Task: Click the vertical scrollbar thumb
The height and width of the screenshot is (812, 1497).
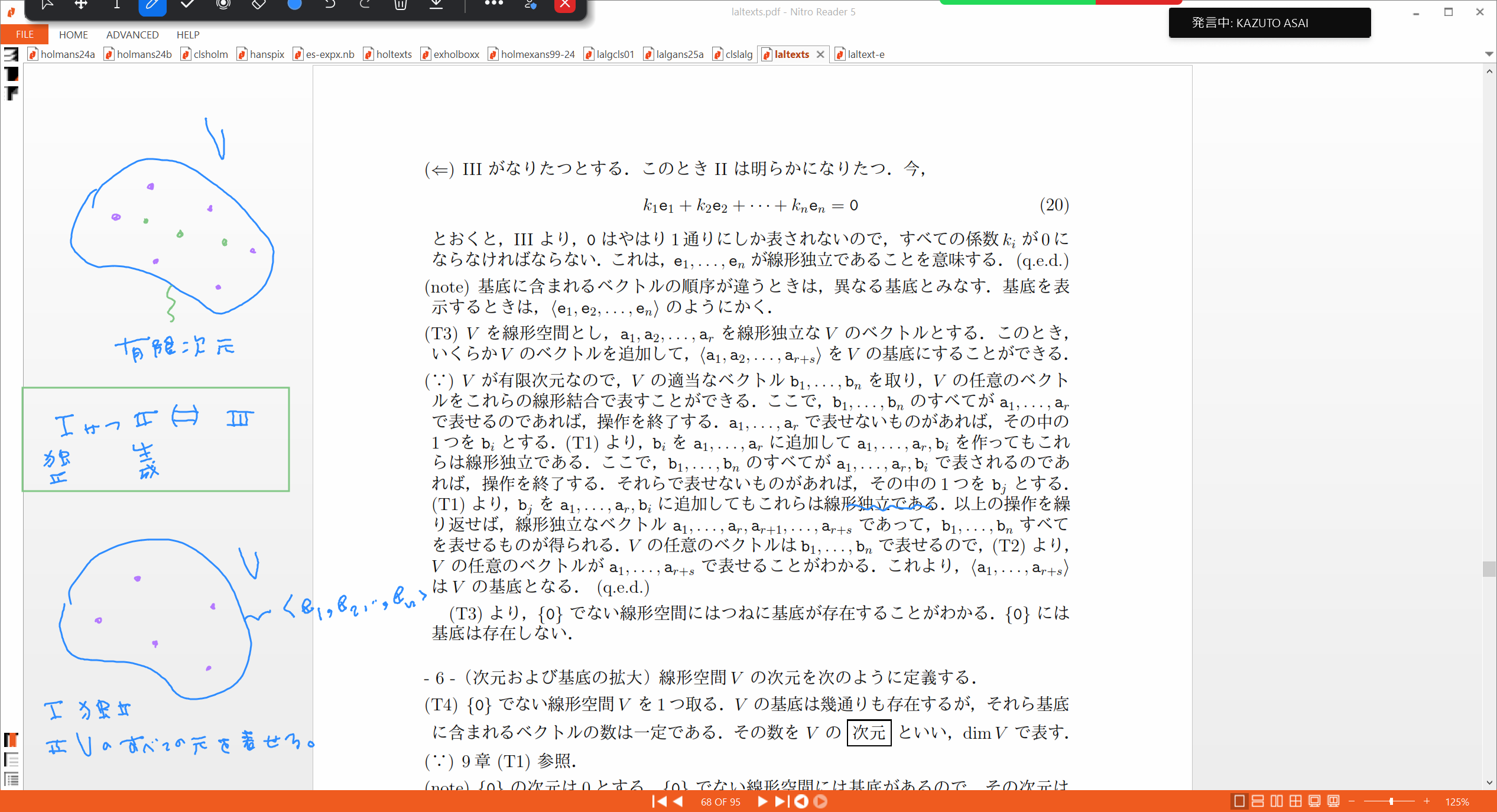Action: click(x=1489, y=569)
